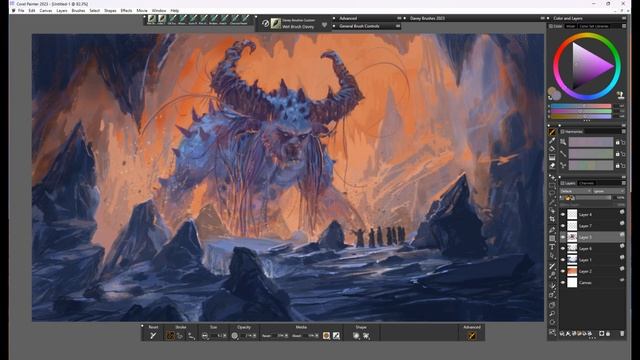The width and height of the screenshot is (640, 360).
Task: Open General Brush Controls panel options
Action: point(398,26)
